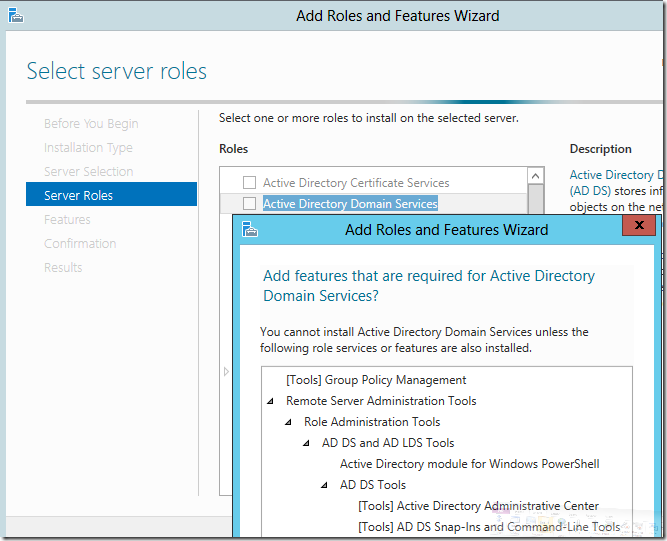Toggle Active Directory Domain Services checkbox
This screenshot has height=541, width=667.
click(250, 204)
